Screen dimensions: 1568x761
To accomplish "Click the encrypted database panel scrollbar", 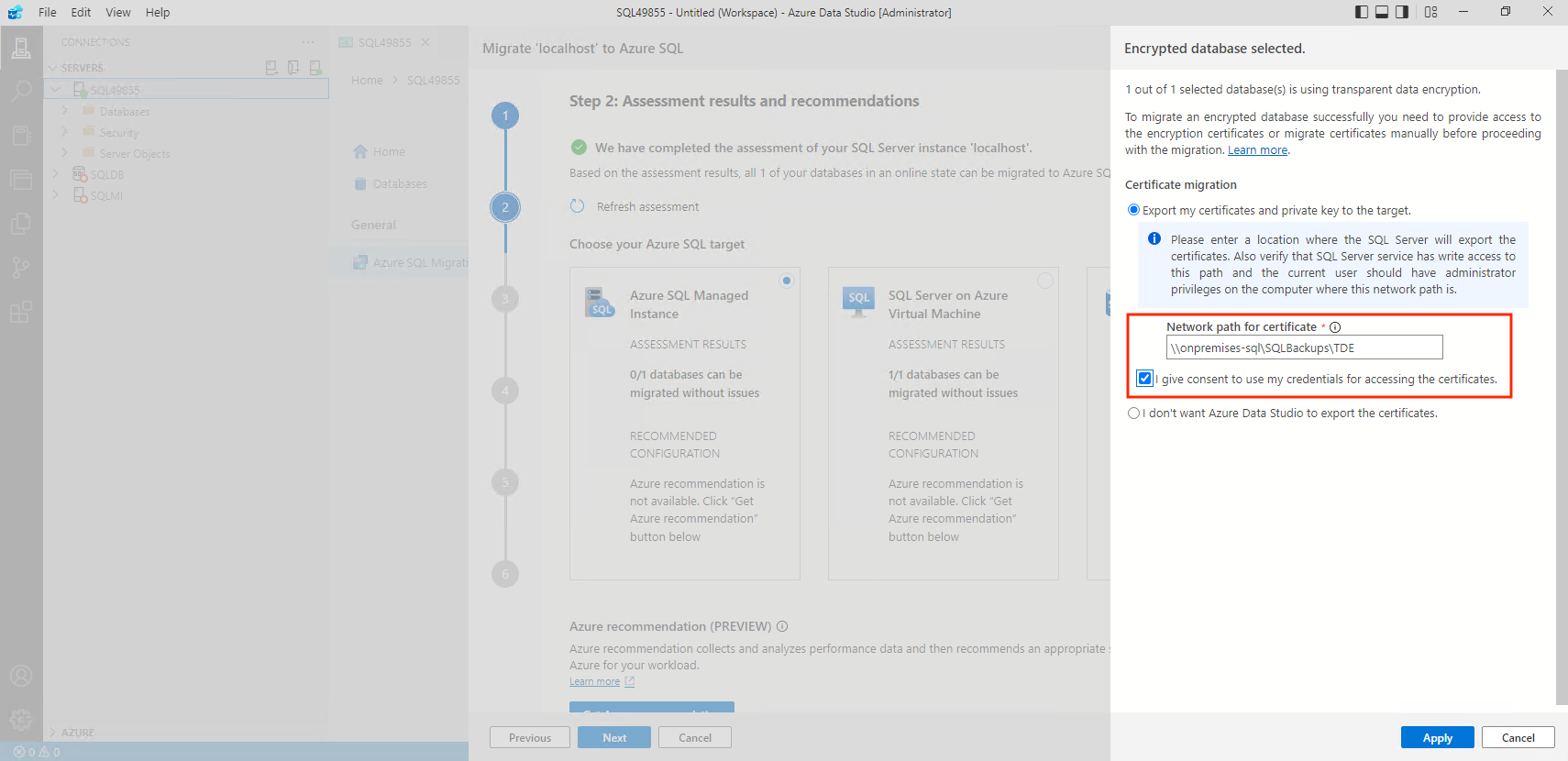I will 1562,387.
